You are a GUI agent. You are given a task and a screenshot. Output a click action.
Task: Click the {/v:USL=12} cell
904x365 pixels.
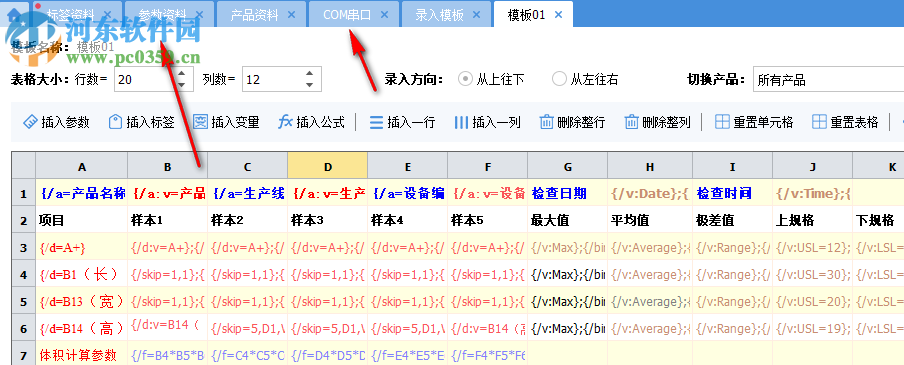pyautogui.click(x=813, y=247)
